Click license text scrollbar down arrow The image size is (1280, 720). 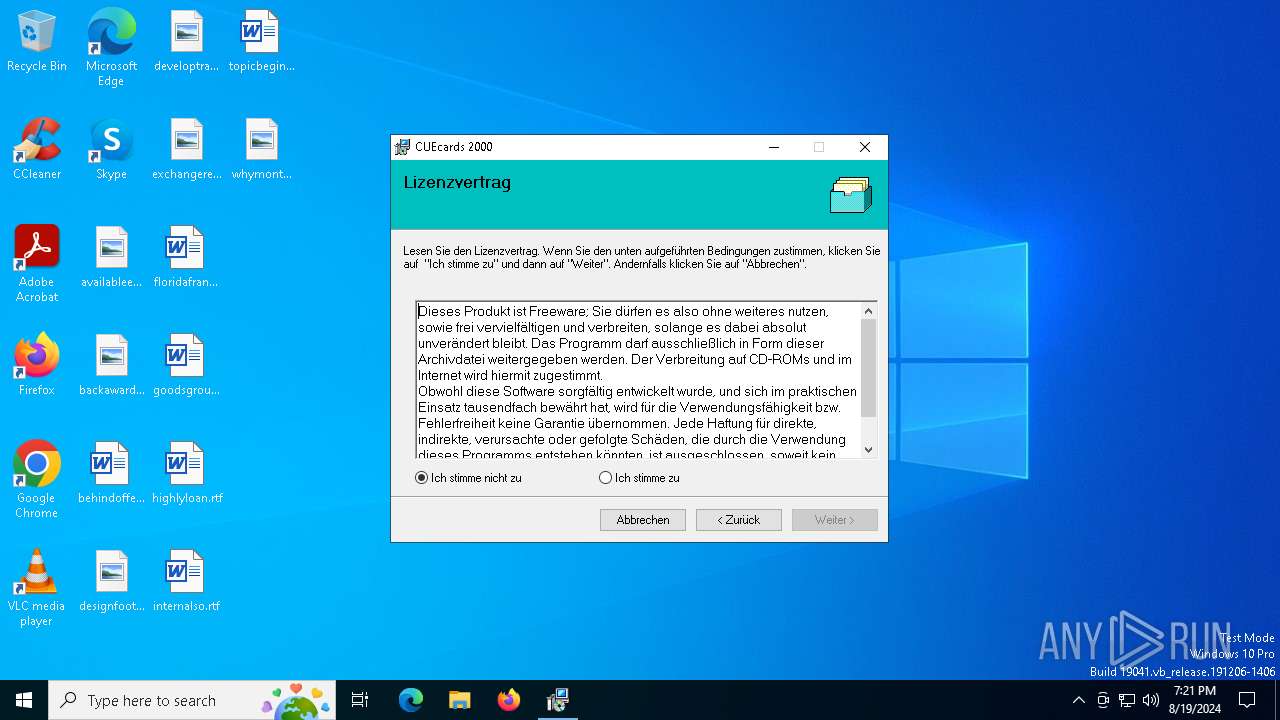click(x=868, y=449)
